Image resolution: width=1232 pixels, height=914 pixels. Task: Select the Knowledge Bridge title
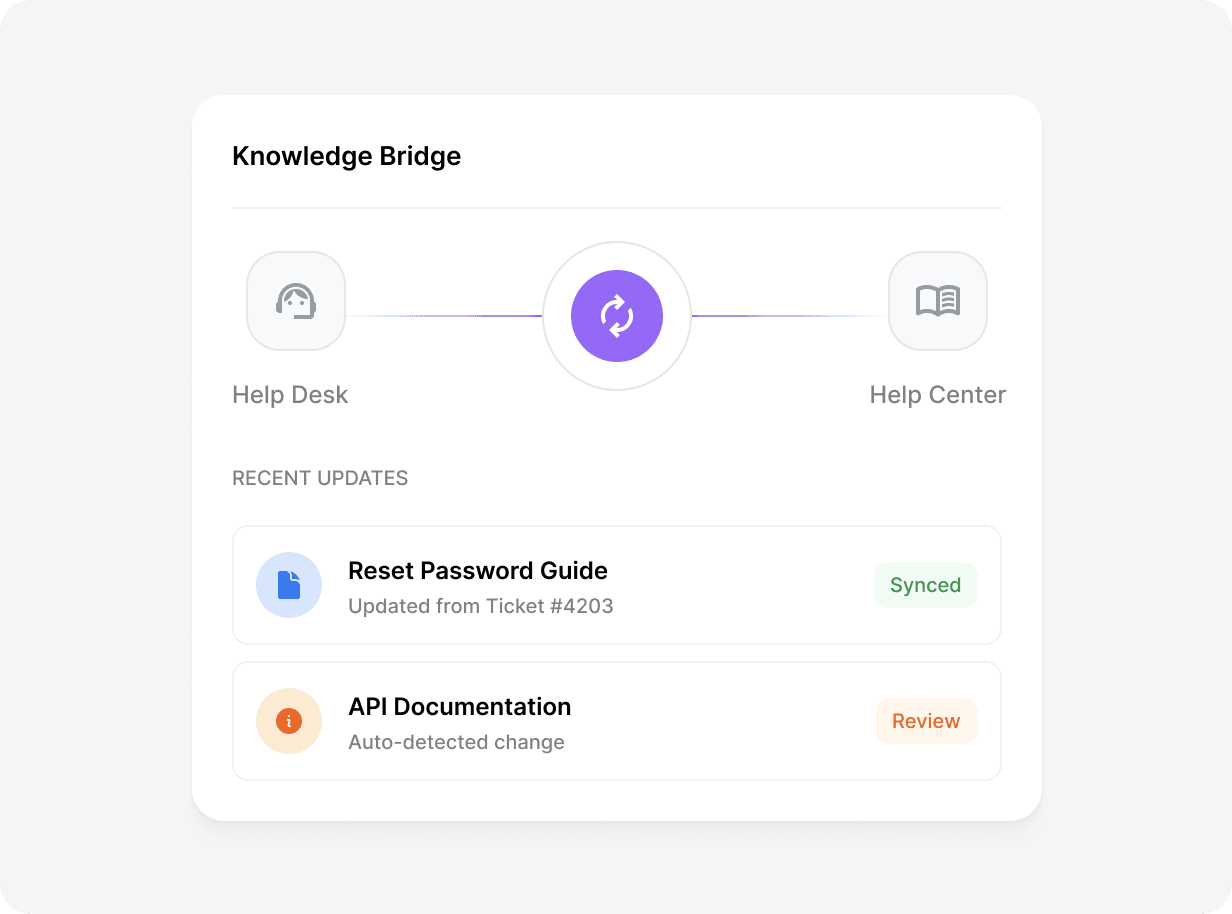click(346, 156)
